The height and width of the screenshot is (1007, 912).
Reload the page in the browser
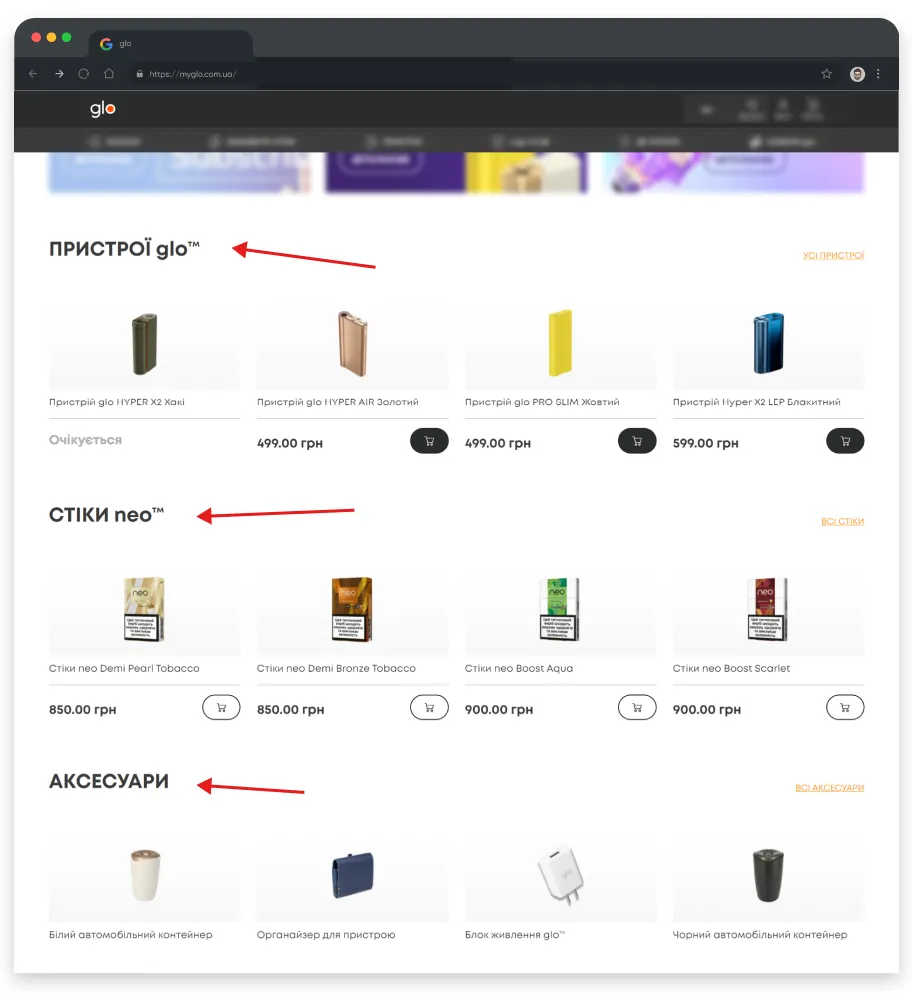coord(83,74)
